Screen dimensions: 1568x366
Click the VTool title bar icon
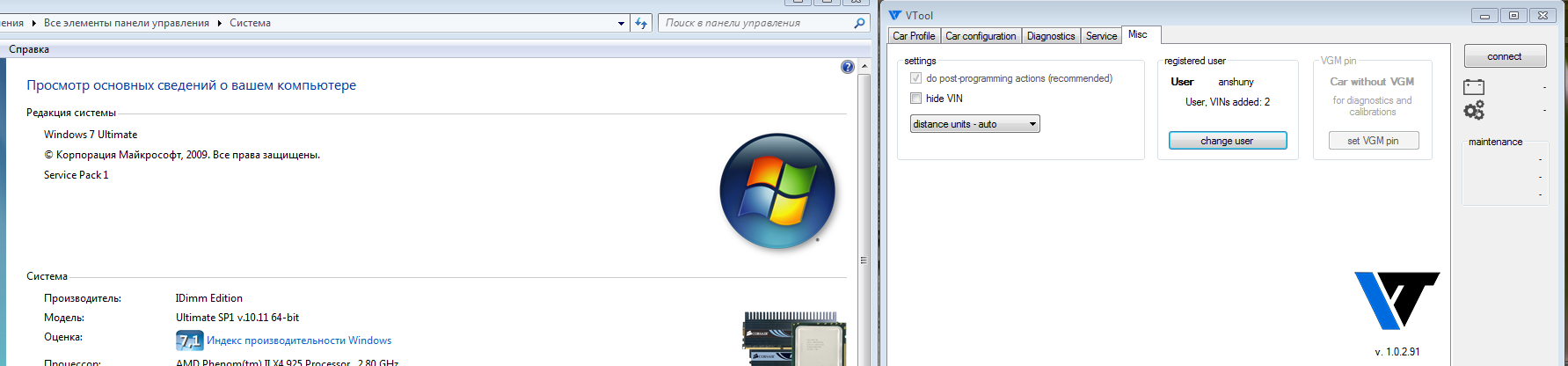[895, 15]
